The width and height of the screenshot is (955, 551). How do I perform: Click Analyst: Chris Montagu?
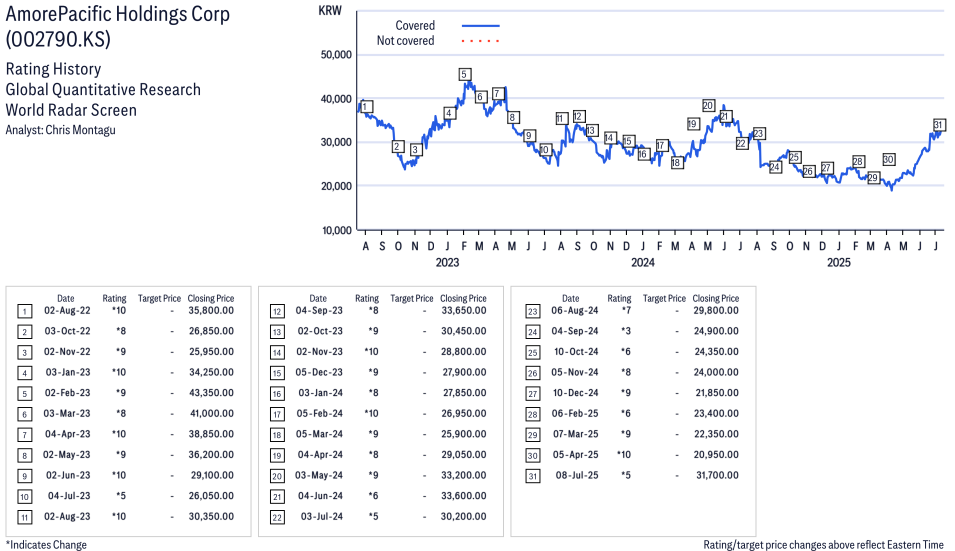point(60,130)
